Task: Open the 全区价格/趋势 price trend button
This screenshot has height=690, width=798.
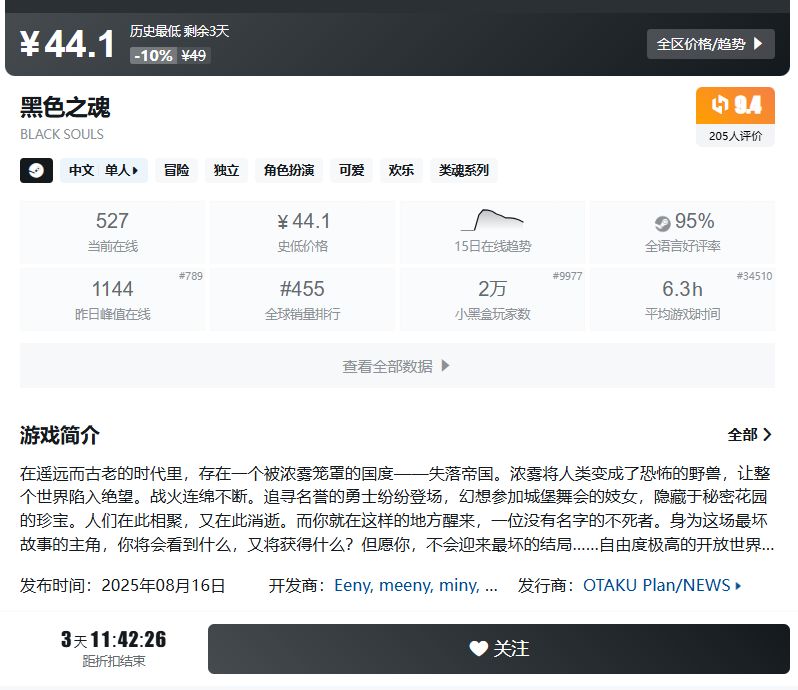Action: [710, 44]
